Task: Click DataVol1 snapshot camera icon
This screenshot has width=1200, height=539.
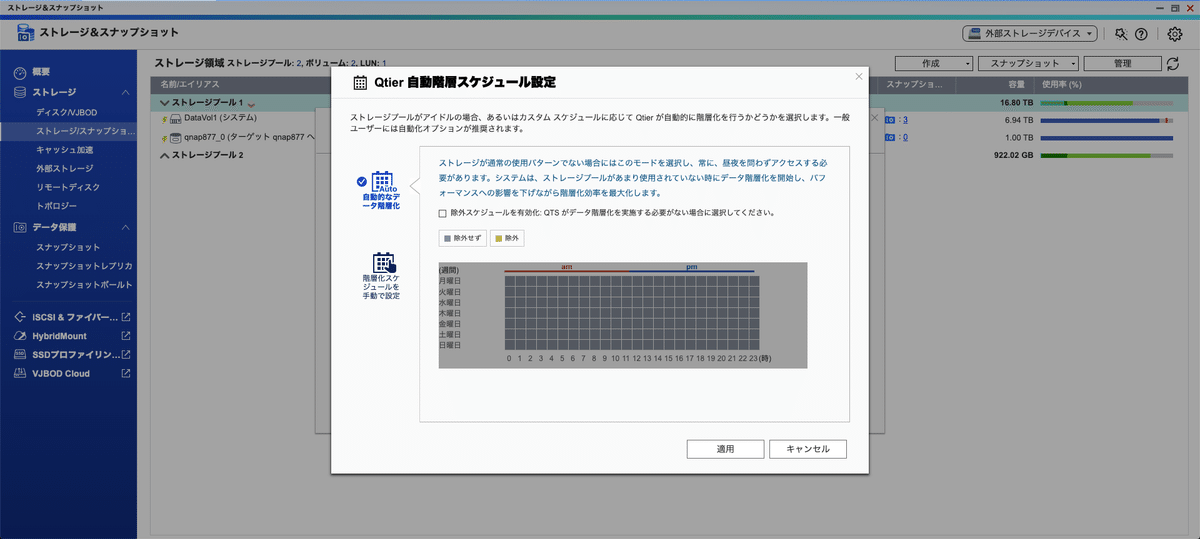Action: 892,119
